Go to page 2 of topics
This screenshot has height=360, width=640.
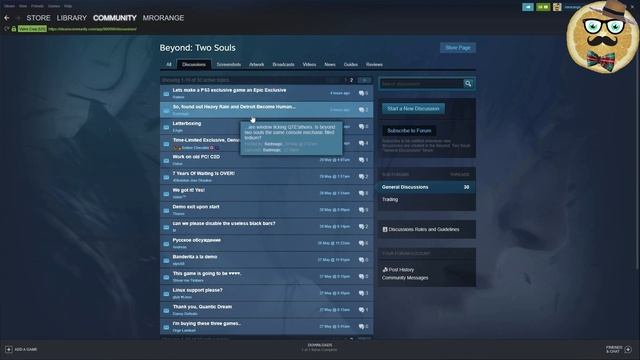point(351,80)
